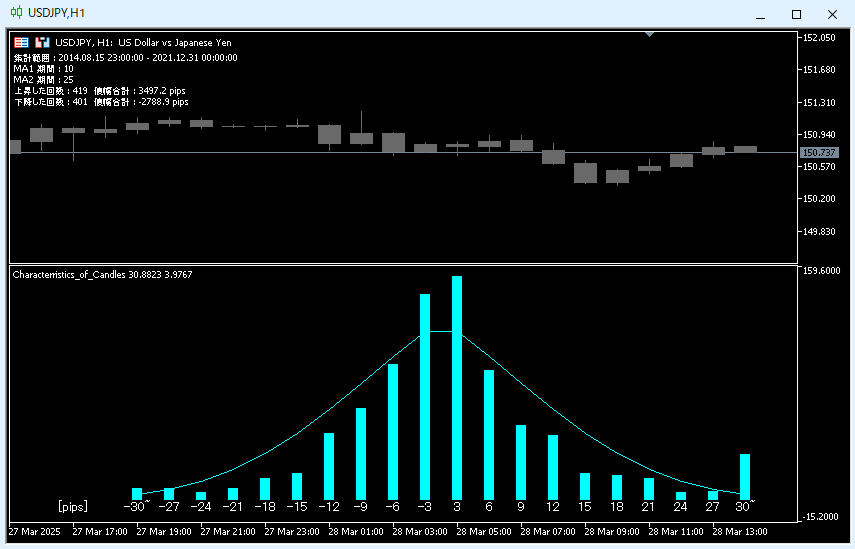
Task: Select the 'MA2' period 25 line
Action: [44, 80]
